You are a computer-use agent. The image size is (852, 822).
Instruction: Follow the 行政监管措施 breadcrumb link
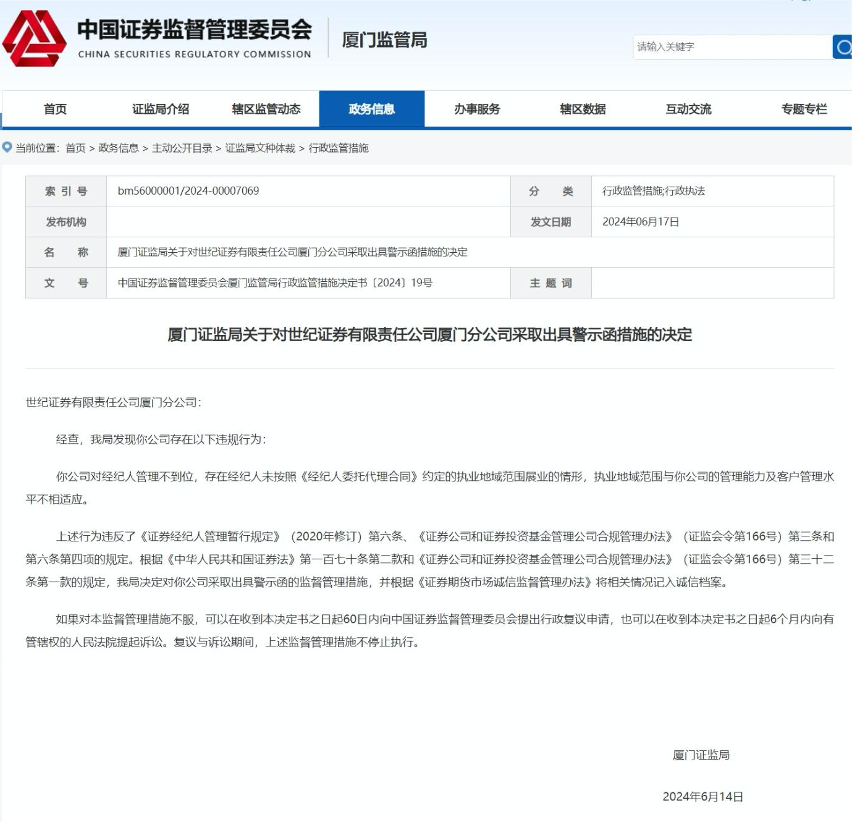pos(339,148)
